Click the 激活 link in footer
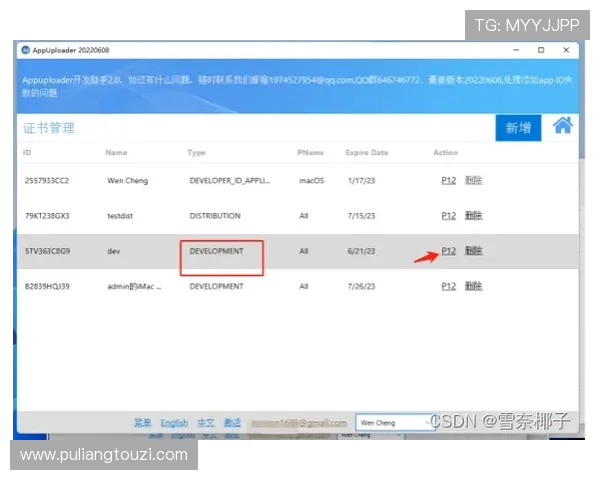This screenshot has width=600, height=480. coord(232,423)
